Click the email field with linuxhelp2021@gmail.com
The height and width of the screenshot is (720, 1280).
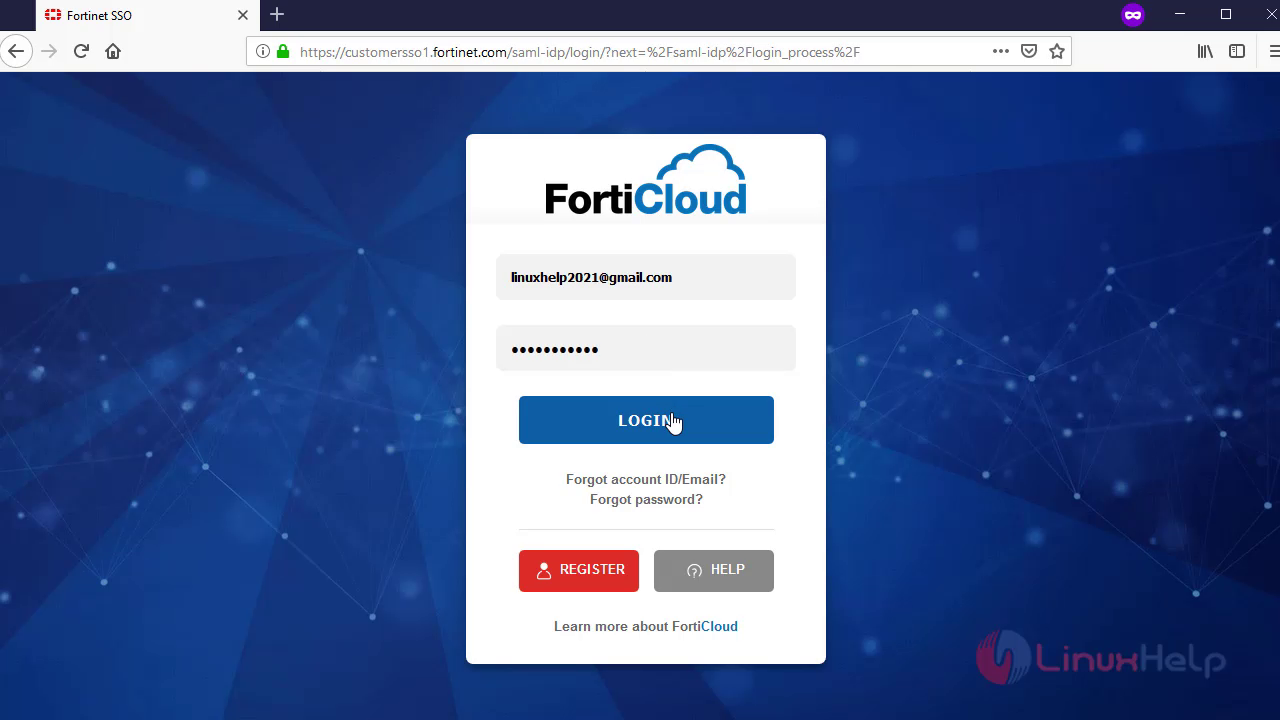coord(646,277)
